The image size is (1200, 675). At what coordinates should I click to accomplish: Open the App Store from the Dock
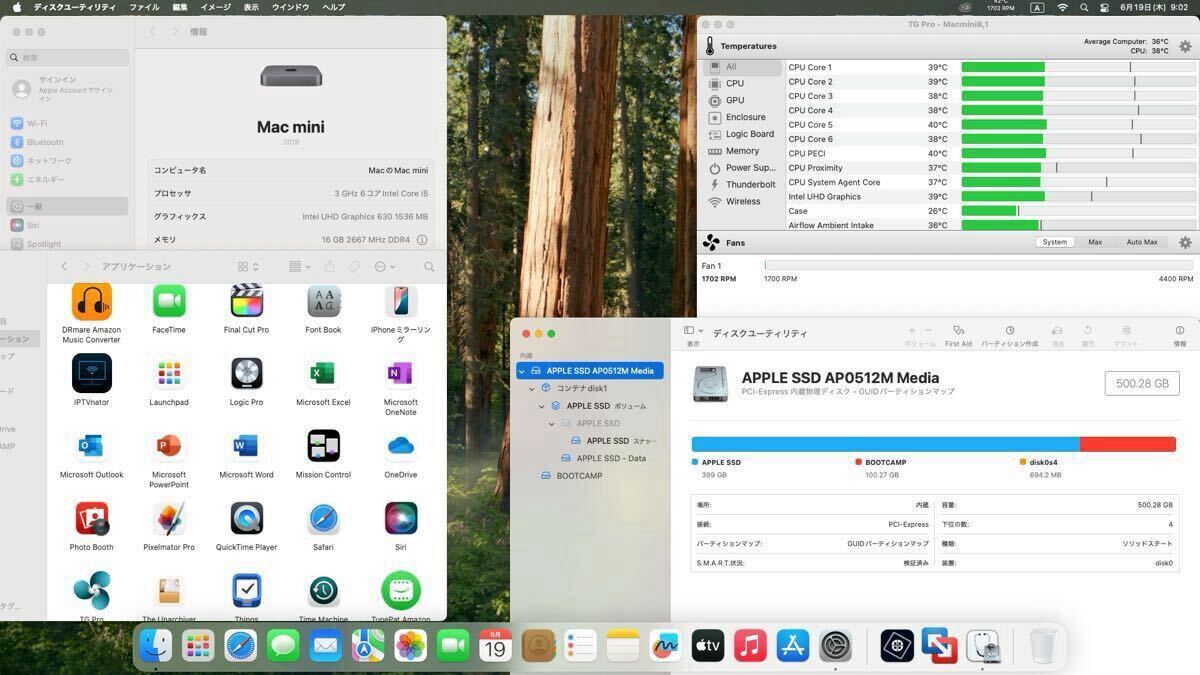pos(793,646)
